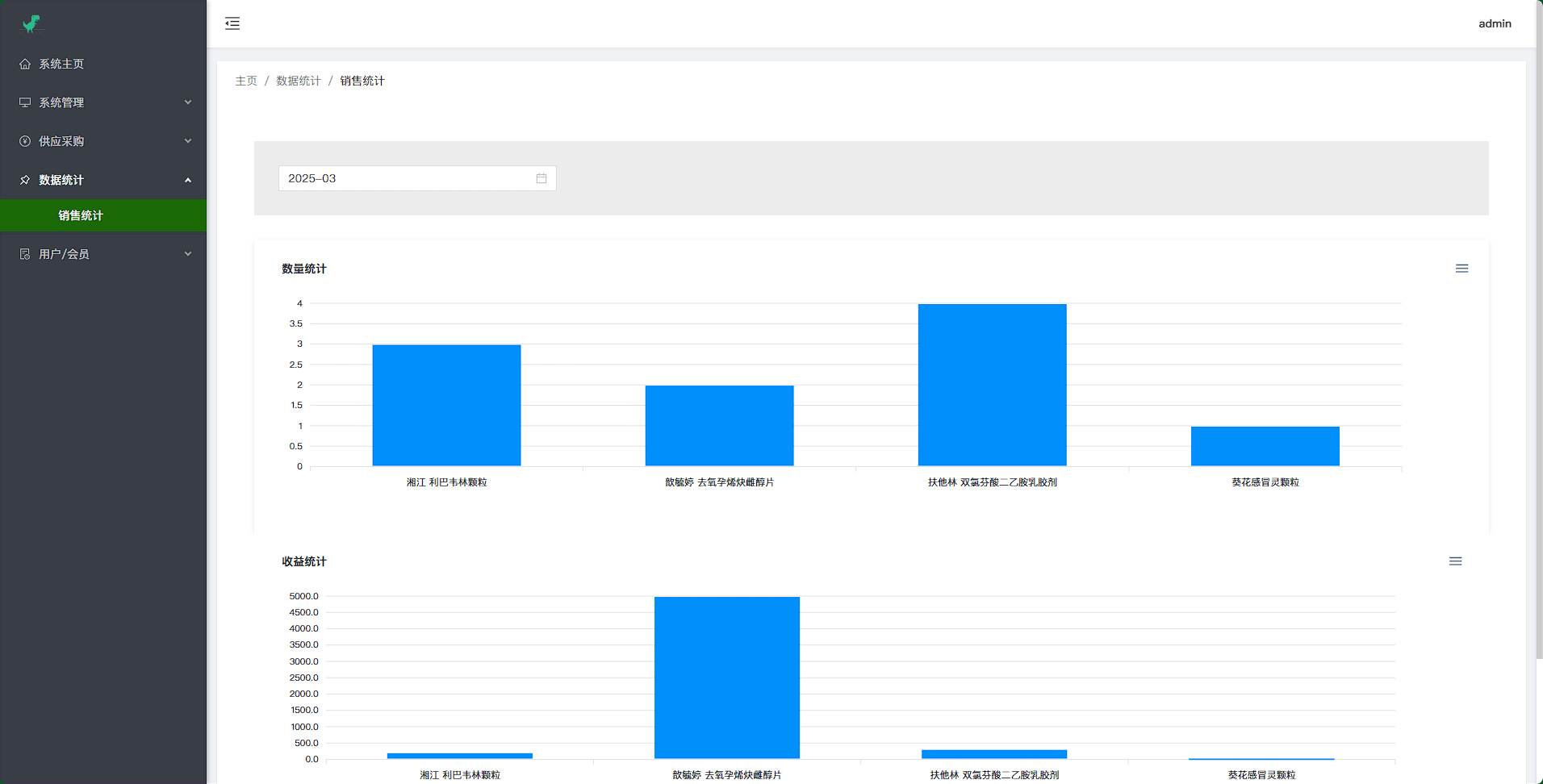Open the 收益统计 chart menu icon
The height and width of the screenshot is (784, 1543).
pyautogui.click(x=1455, y=561)
